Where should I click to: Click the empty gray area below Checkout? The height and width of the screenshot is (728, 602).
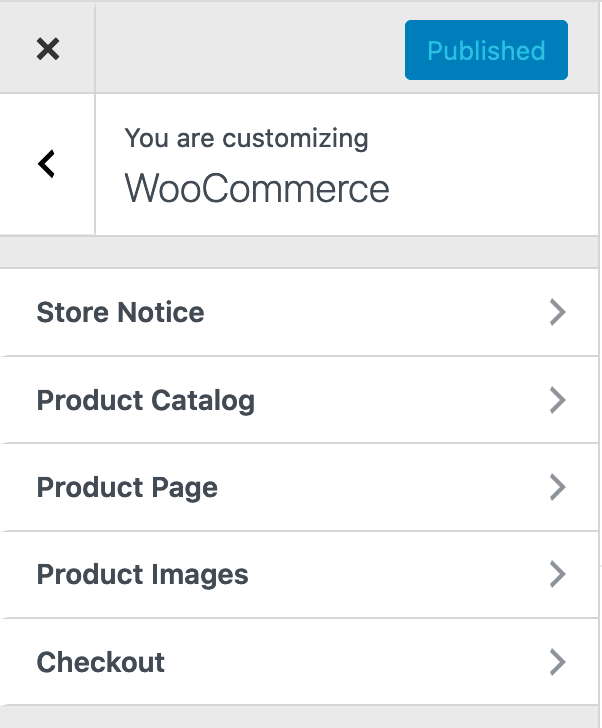(x=300, y=716)
